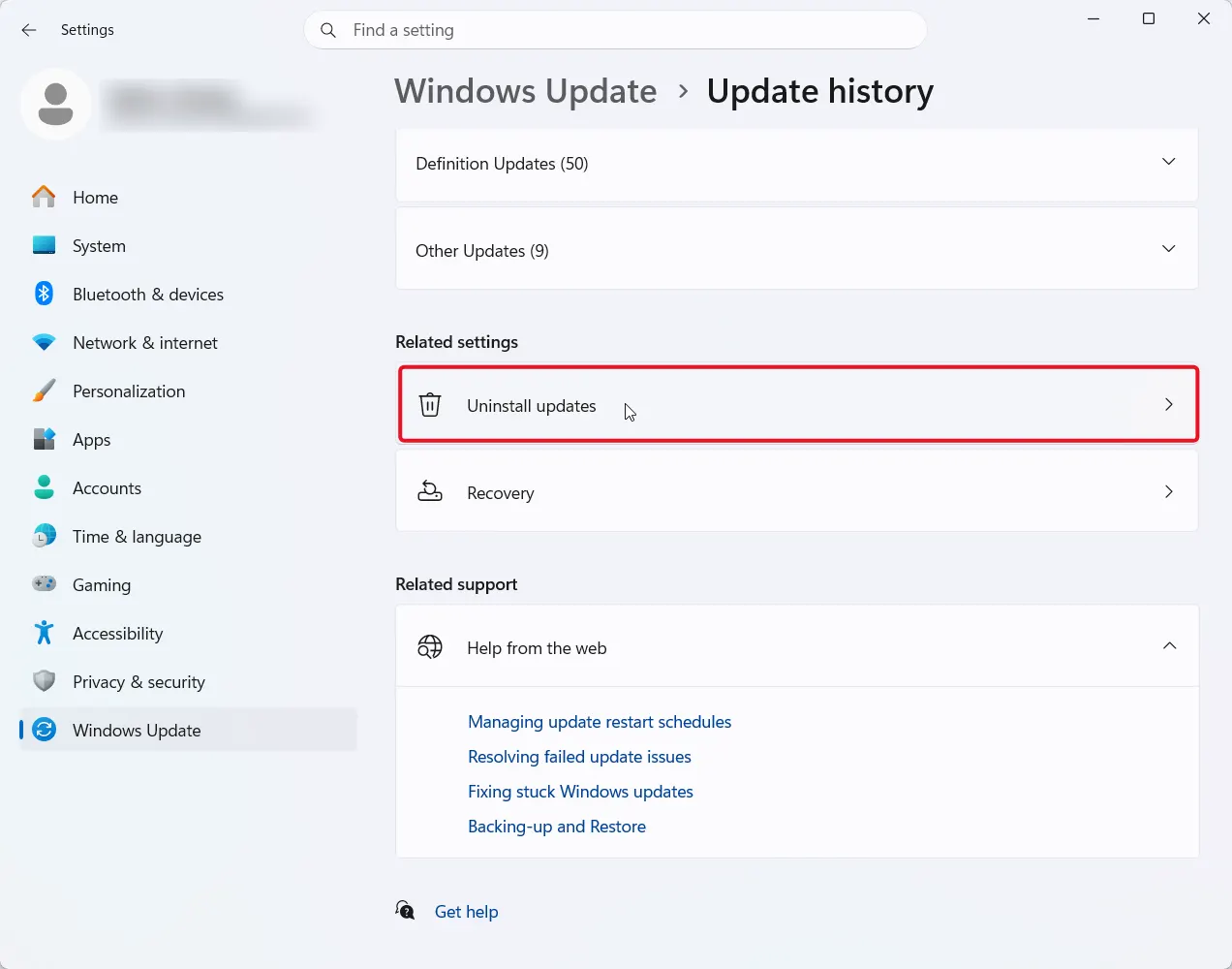Click the Home house icon
Viewport: 1232px width, 969px height.
point(44,197)
